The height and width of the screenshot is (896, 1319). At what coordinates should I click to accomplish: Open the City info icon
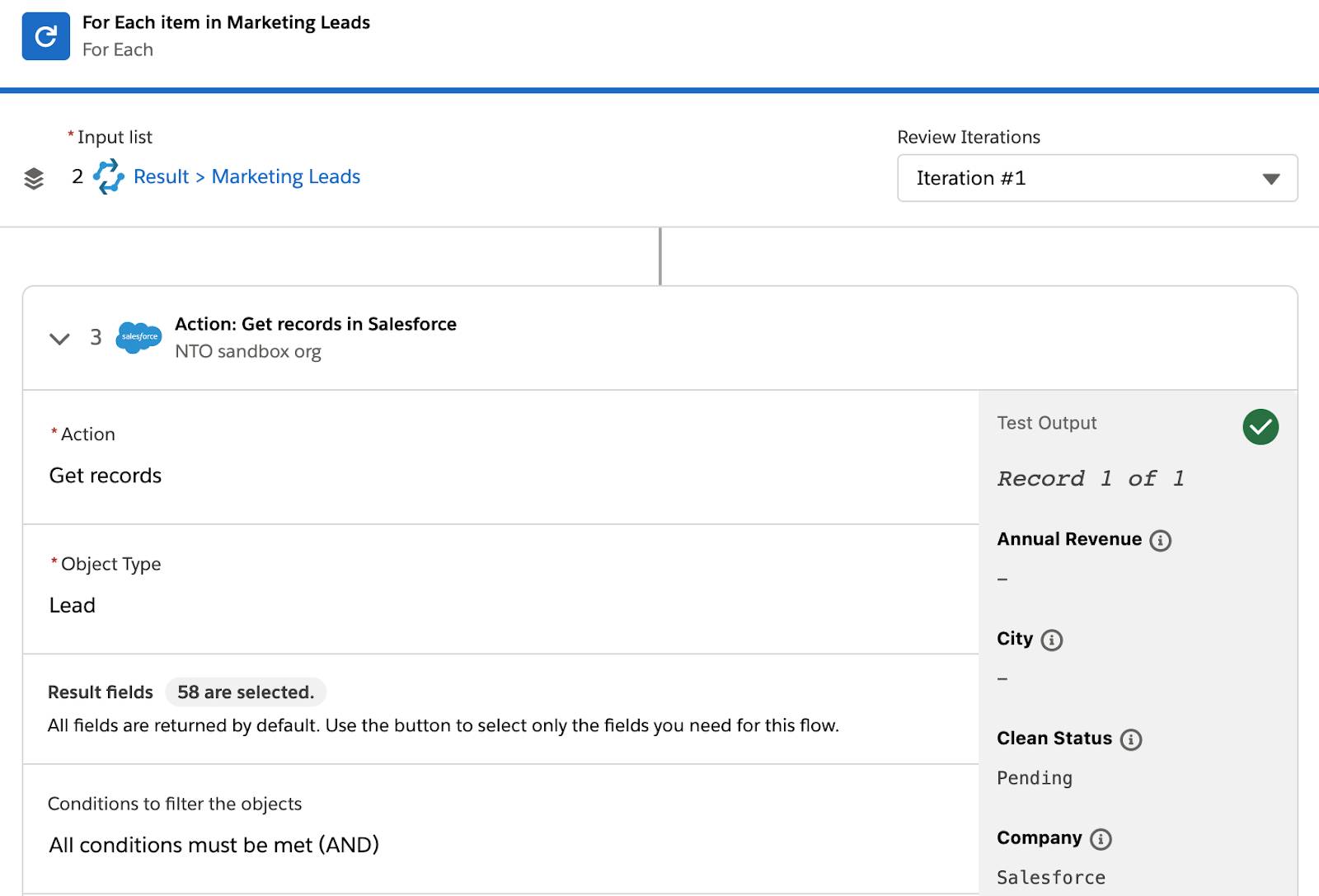click(1052, 640)
